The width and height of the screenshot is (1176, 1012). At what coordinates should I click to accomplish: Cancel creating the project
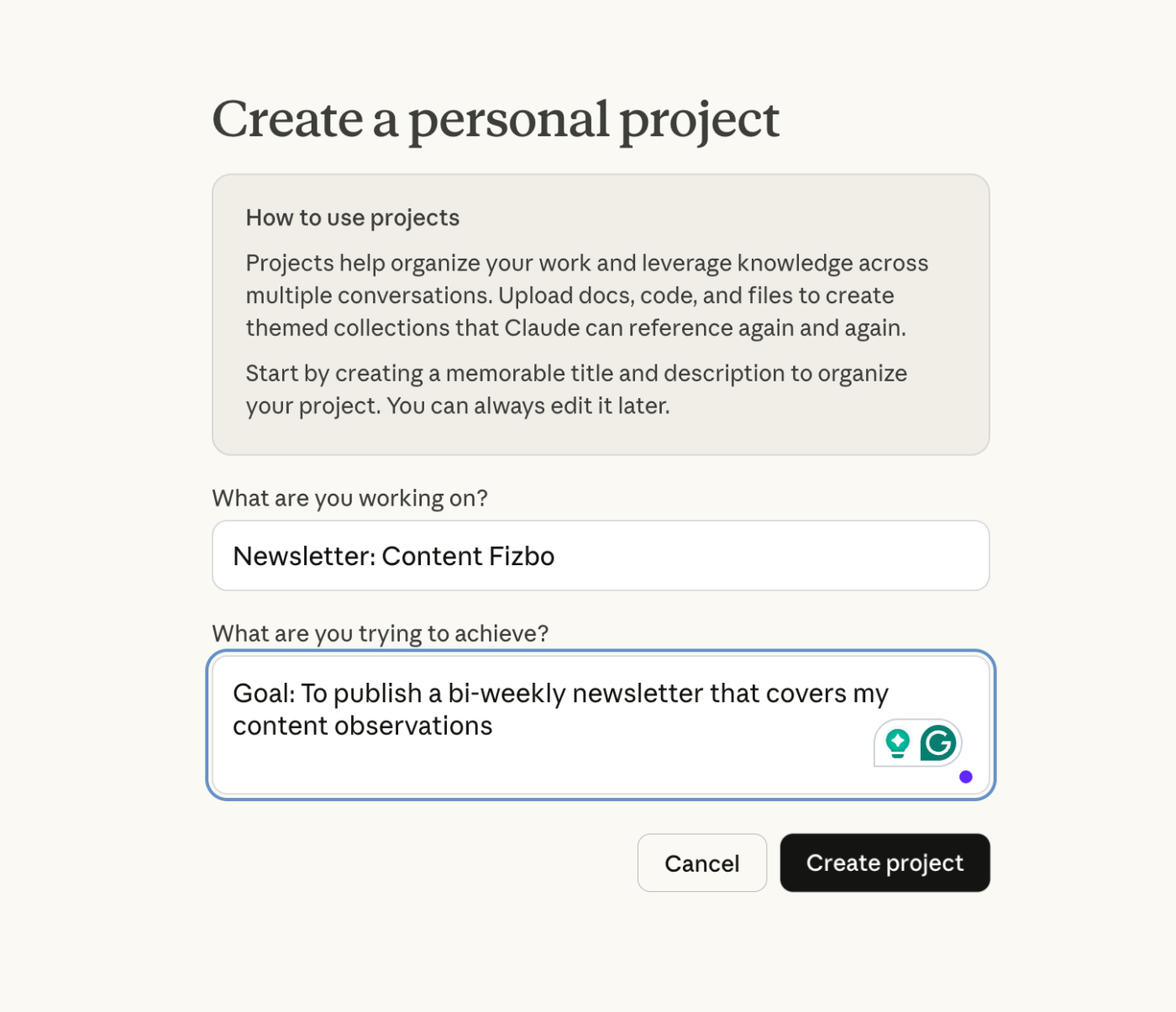[701, 863]
